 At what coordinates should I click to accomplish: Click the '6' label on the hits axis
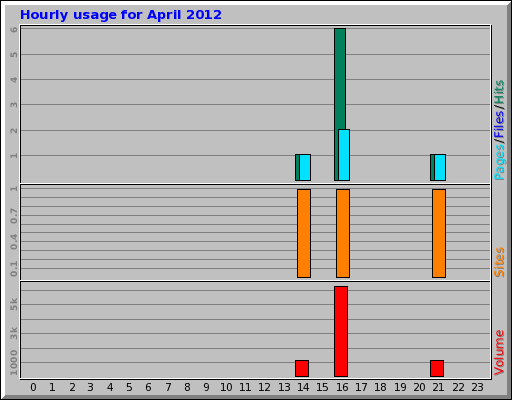(x=14, y=29)
